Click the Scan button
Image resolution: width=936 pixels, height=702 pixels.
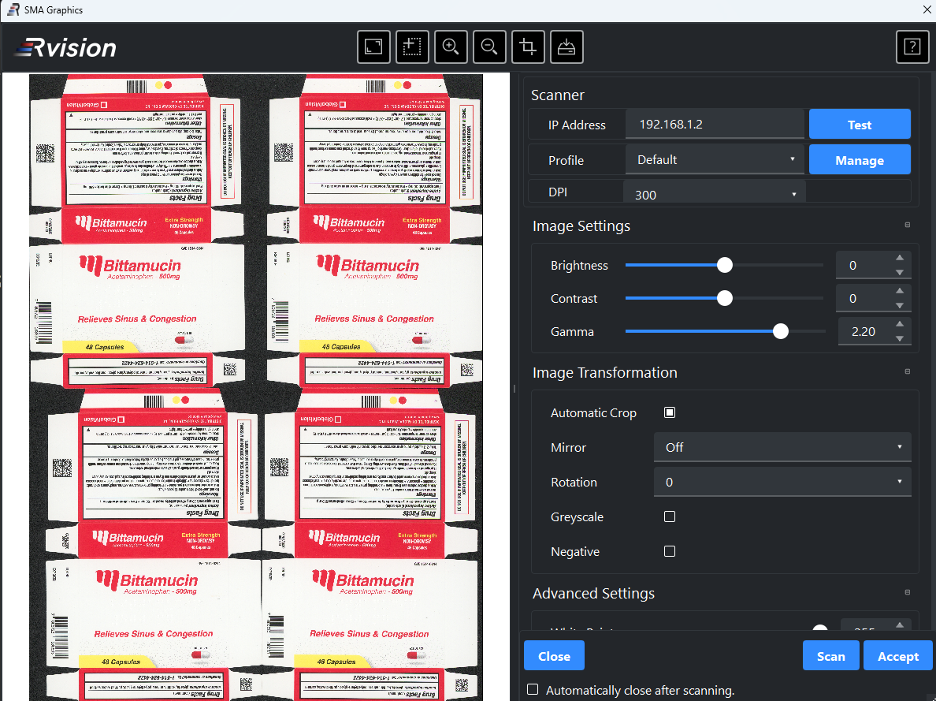[x=830, y=656]
